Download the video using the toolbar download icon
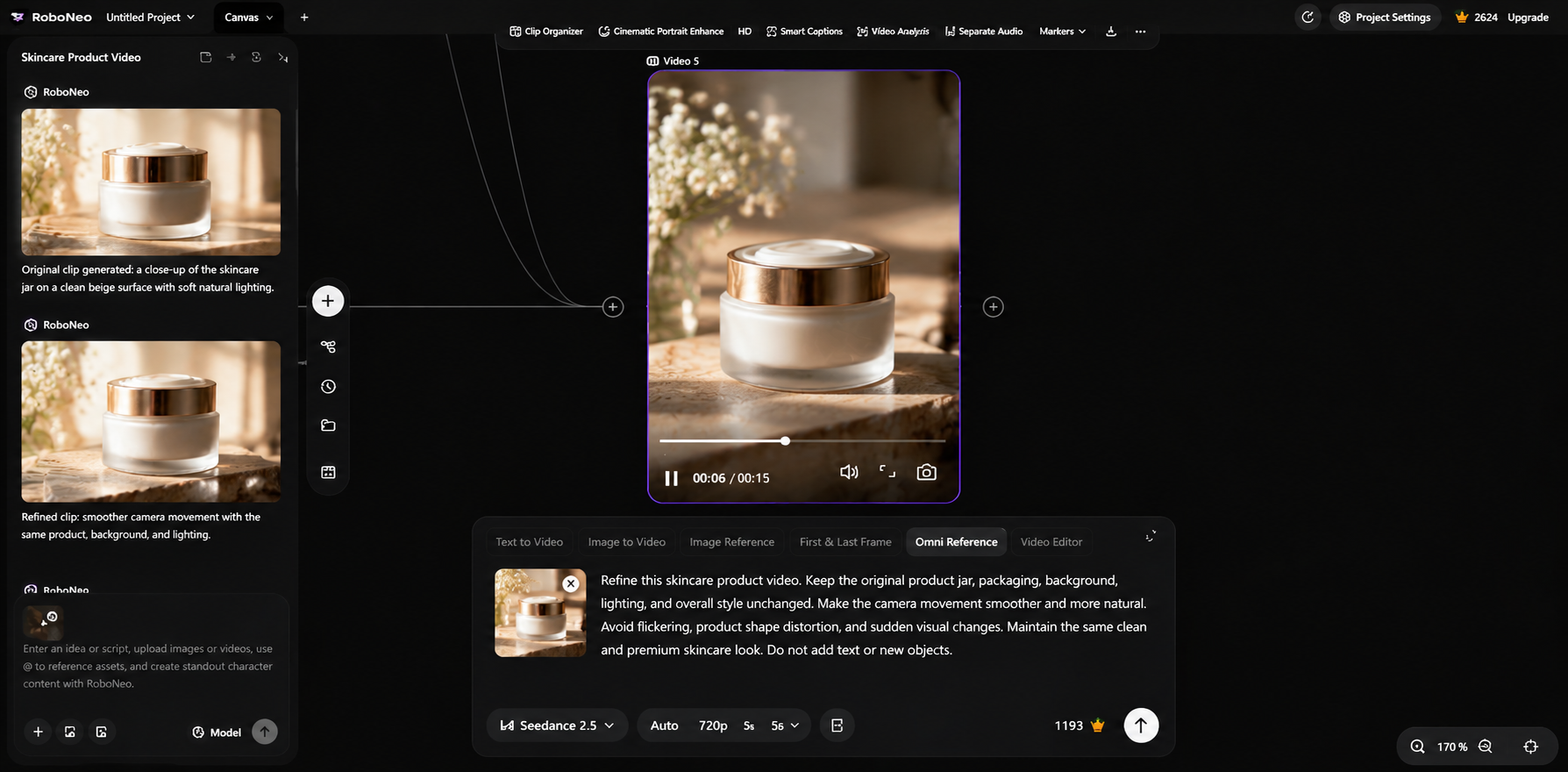The image size is (1568, 772). 1111,32
